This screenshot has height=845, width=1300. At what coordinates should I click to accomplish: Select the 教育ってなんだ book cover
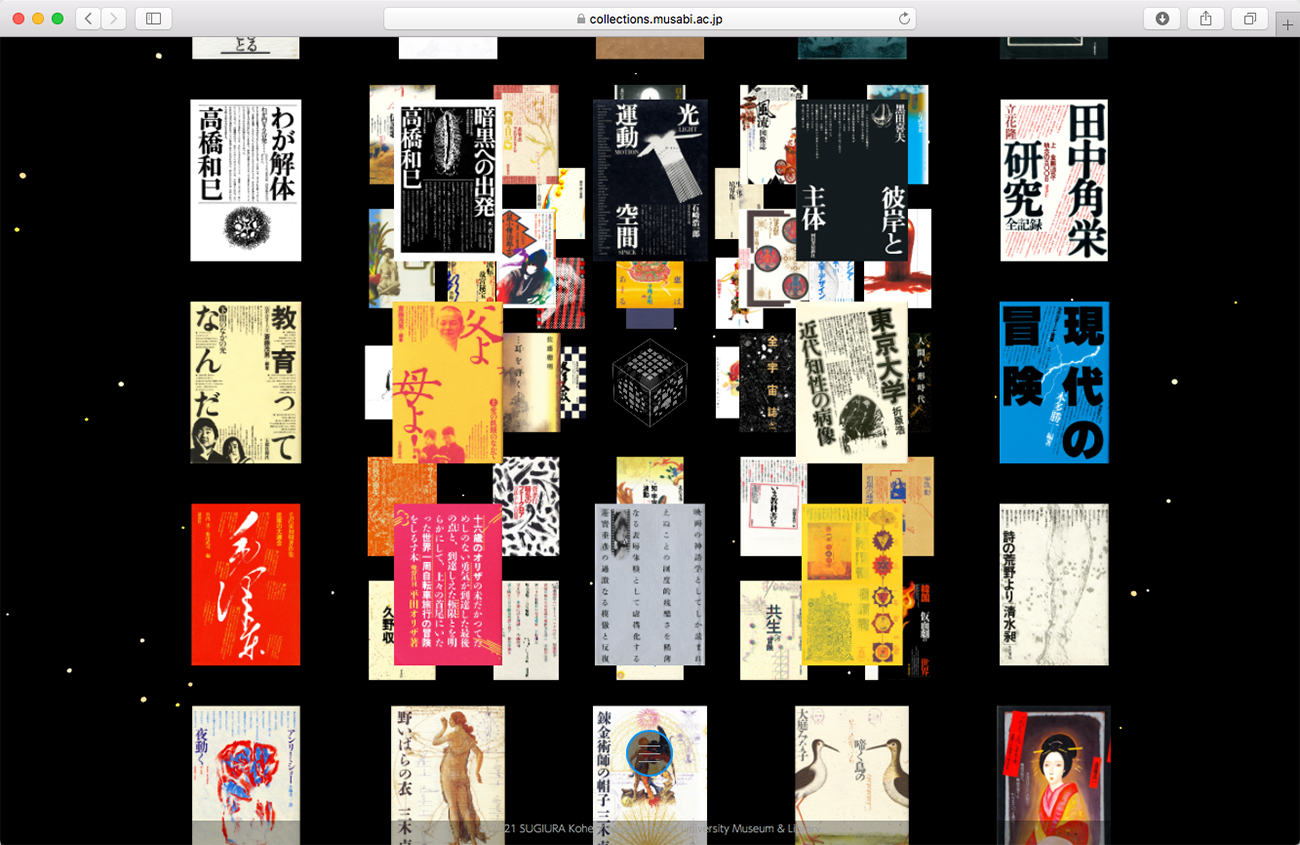pos(246,382)
